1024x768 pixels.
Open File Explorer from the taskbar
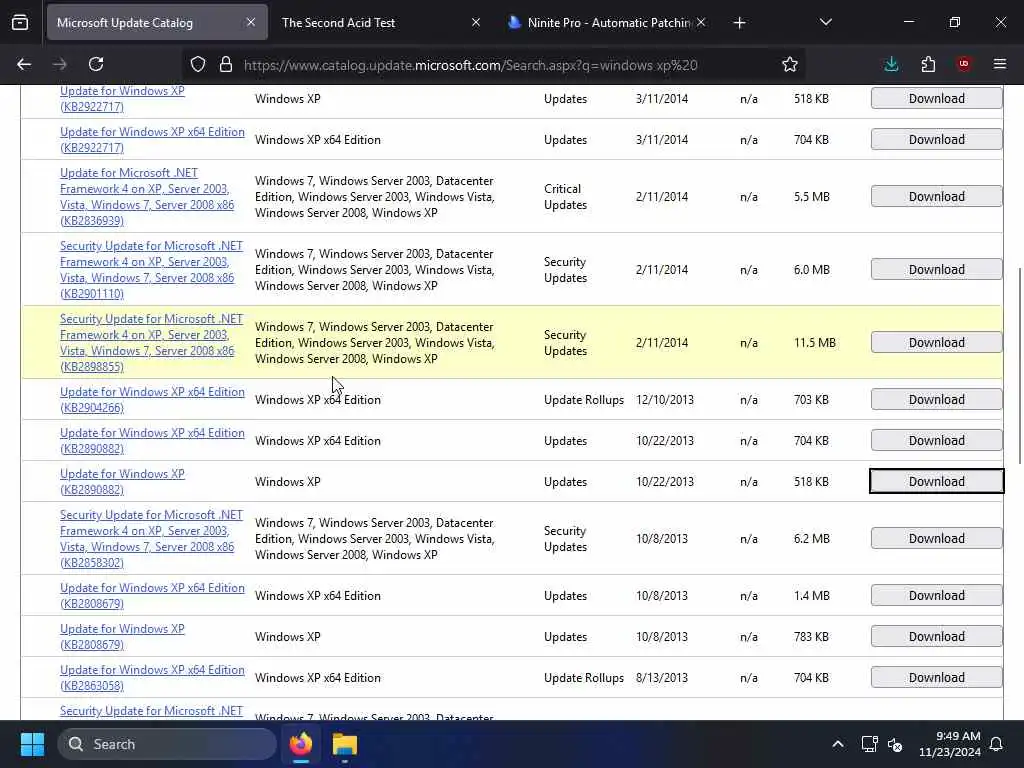coord(345,744)
